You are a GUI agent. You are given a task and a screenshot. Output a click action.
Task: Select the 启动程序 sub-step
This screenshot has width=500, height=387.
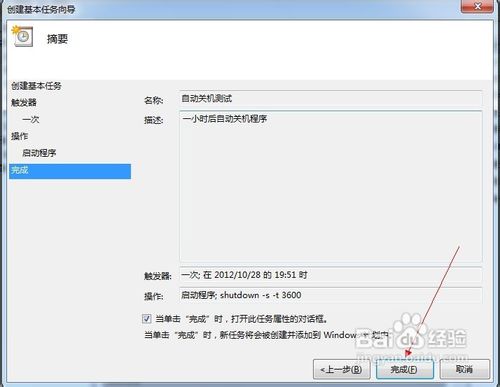coord(39,153)
